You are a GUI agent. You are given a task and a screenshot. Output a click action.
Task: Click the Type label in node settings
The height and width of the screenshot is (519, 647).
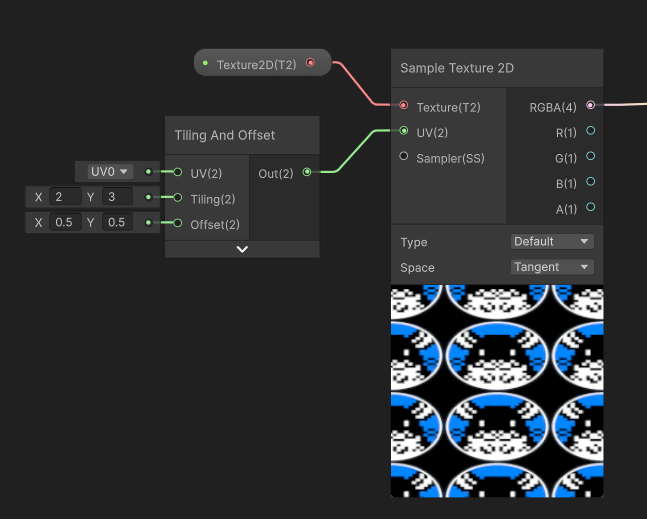point(414,242)
